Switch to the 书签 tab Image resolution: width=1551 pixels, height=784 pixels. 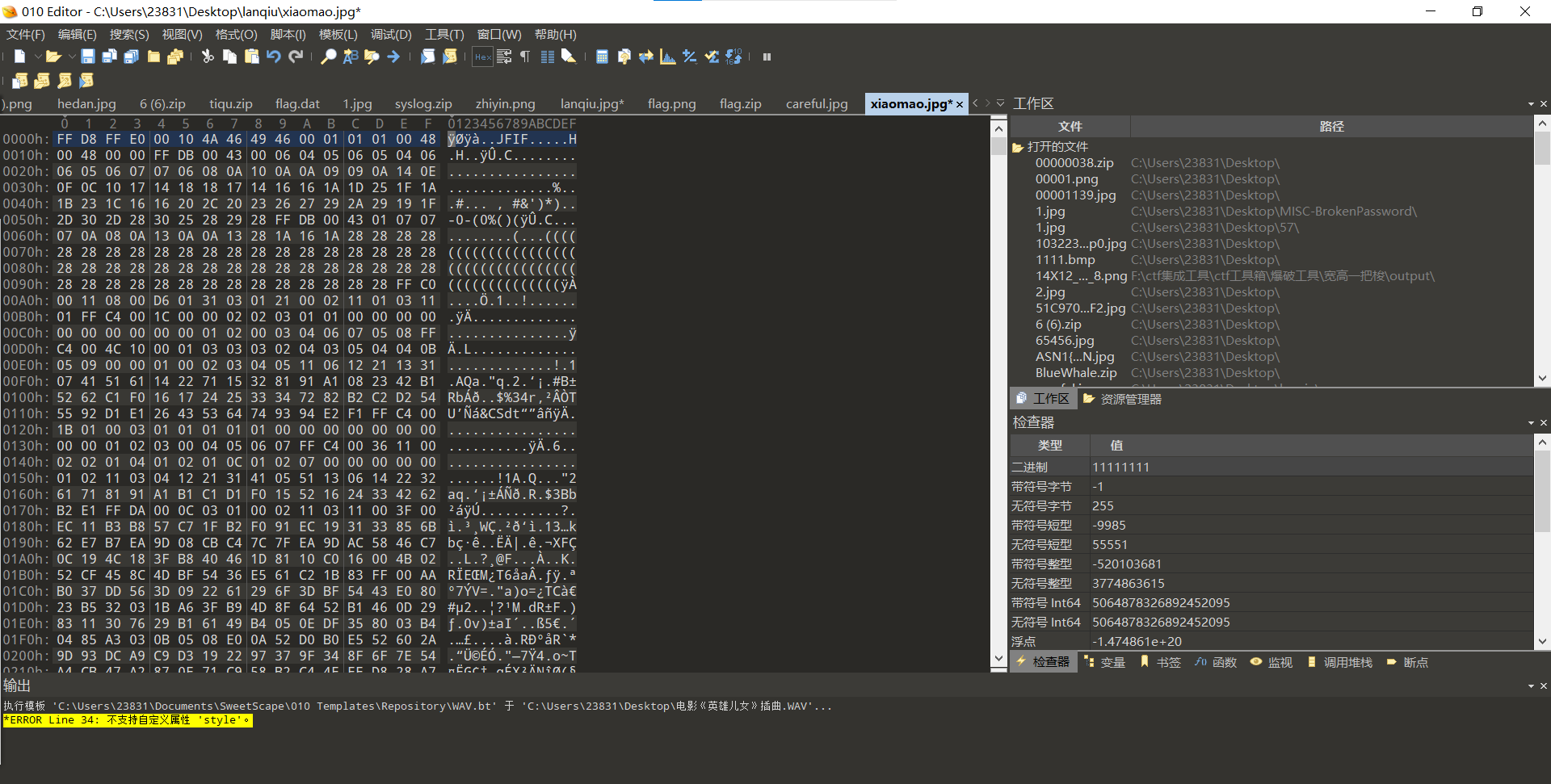click(1160, 662)
